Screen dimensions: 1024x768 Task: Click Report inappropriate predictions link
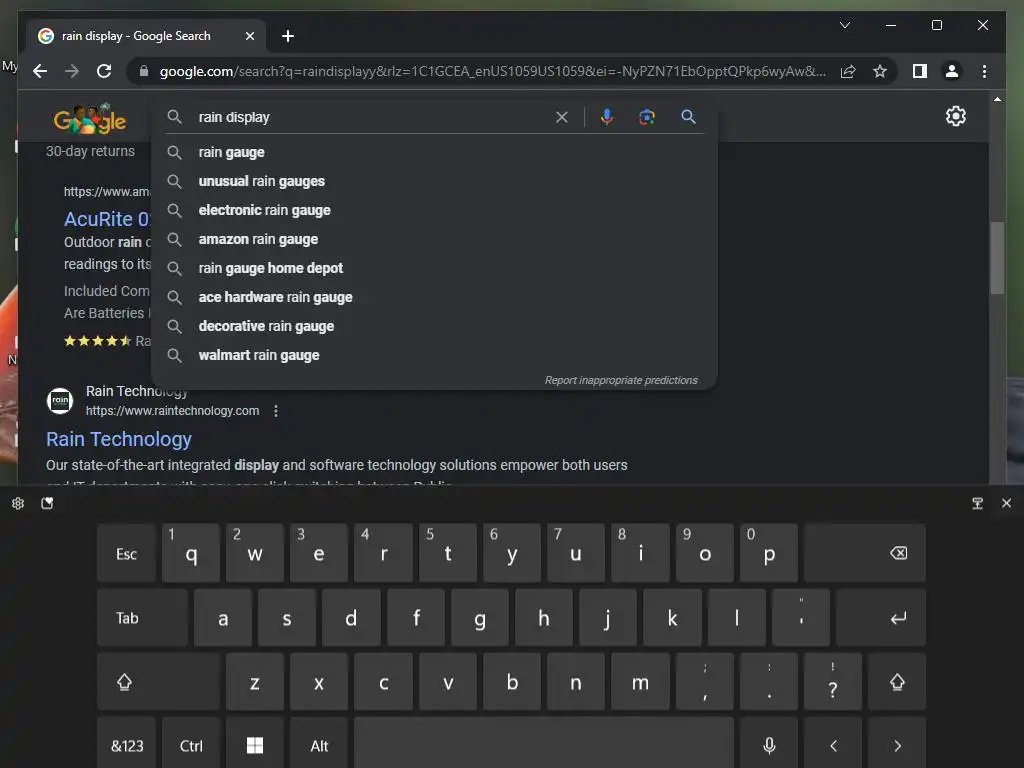[621, 380]
